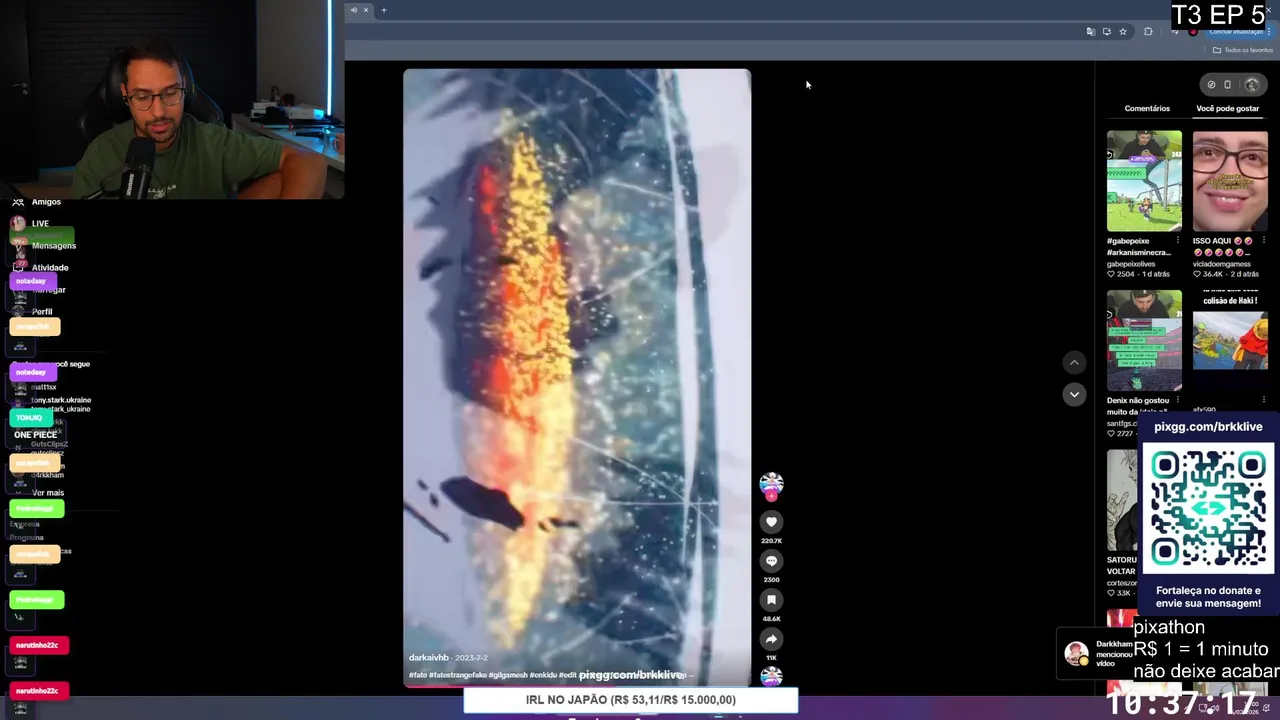Viewport: 1280px width, 720px height.
Task: Click the 2023-7-2 post date text
Action: tap(472, 658)
